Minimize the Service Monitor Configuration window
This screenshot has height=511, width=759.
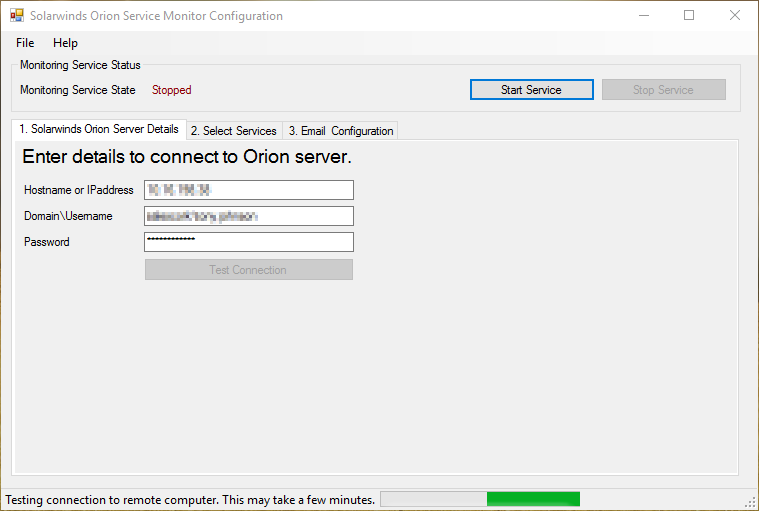644,15
